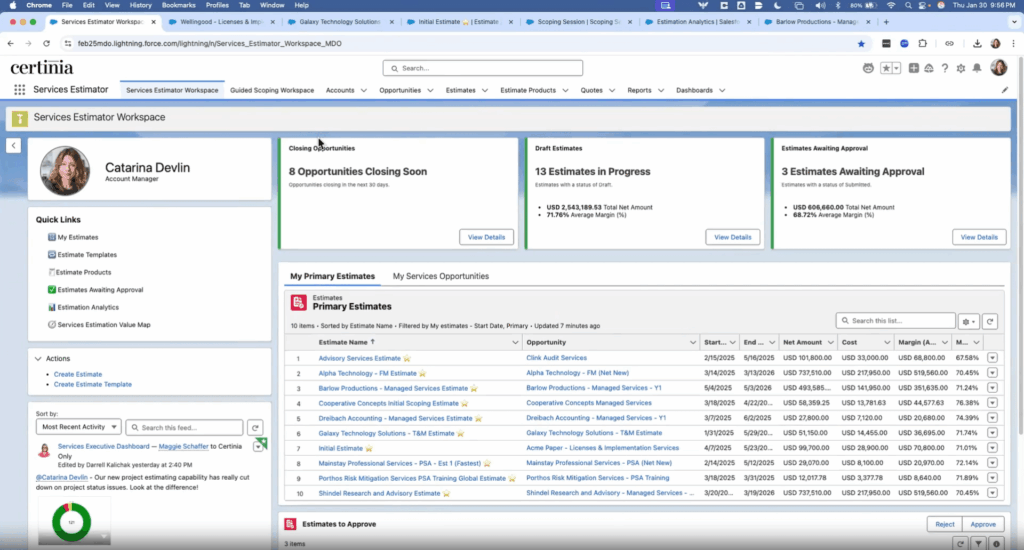Screen dimensions: 1024x550
Task: Click the Einstein mascot icon in header
Action: pyautogui.click(x=868, y=68)
